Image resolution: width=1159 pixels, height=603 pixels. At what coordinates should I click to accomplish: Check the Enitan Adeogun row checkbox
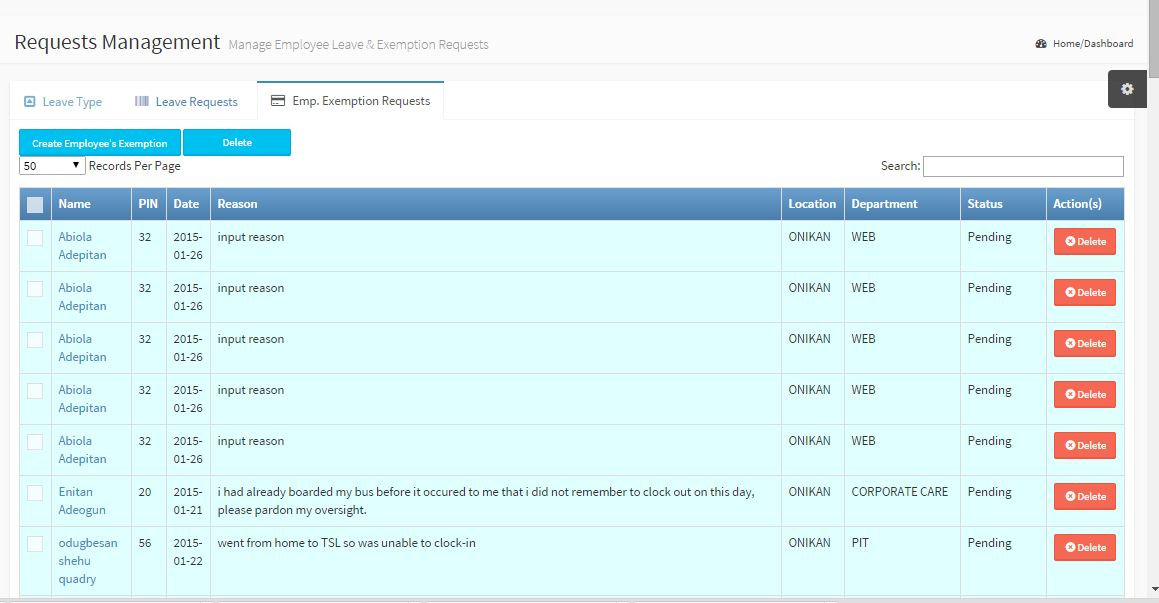pyautogui.click(x=35, y=493)
